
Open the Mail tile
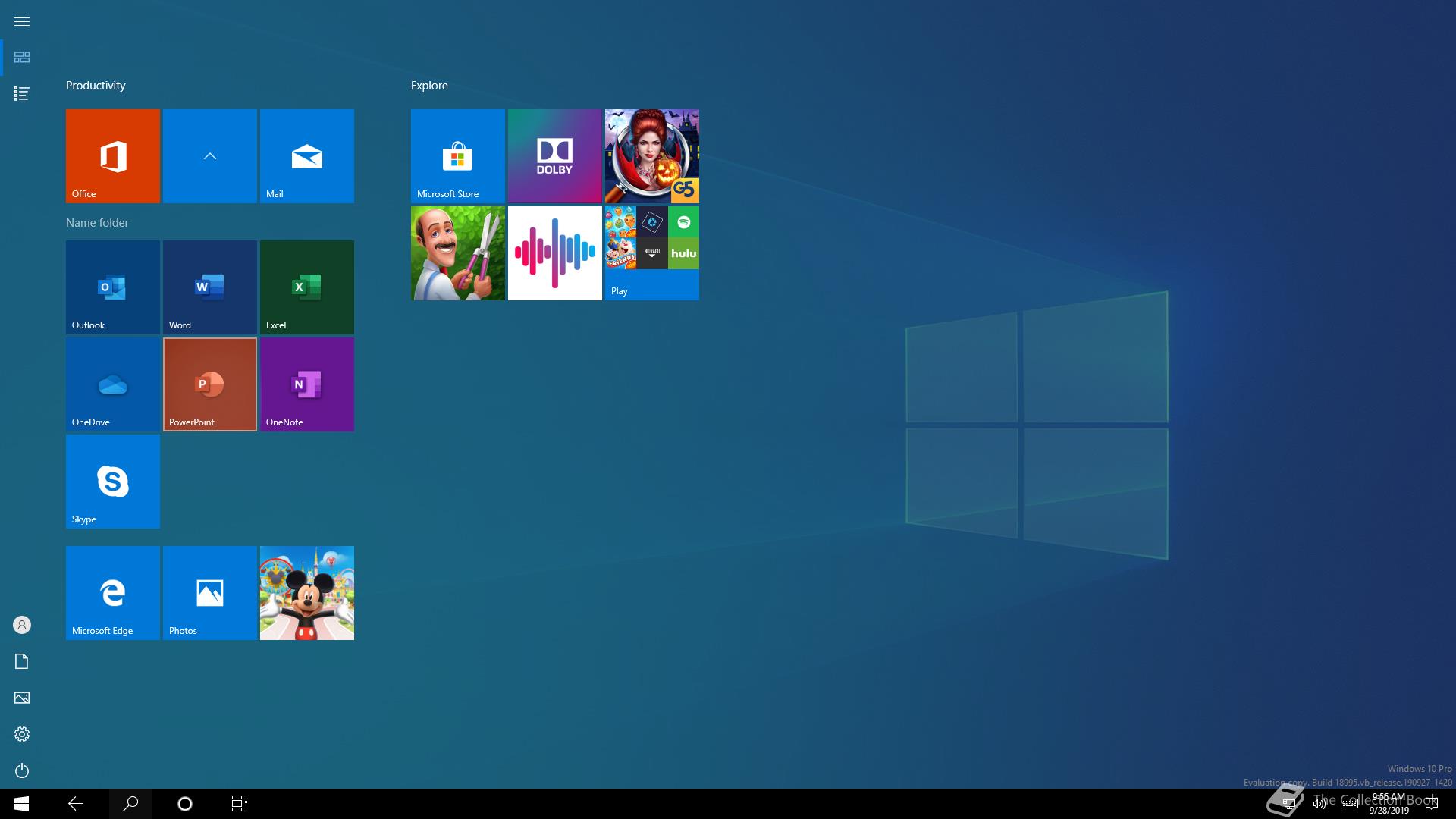pyautogui.click(x=307, y=156)
